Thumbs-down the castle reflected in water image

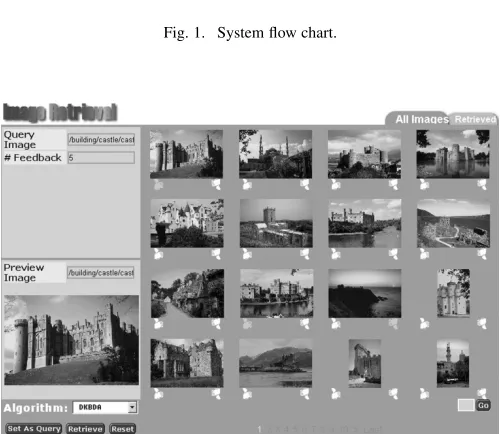coord(305,324)
